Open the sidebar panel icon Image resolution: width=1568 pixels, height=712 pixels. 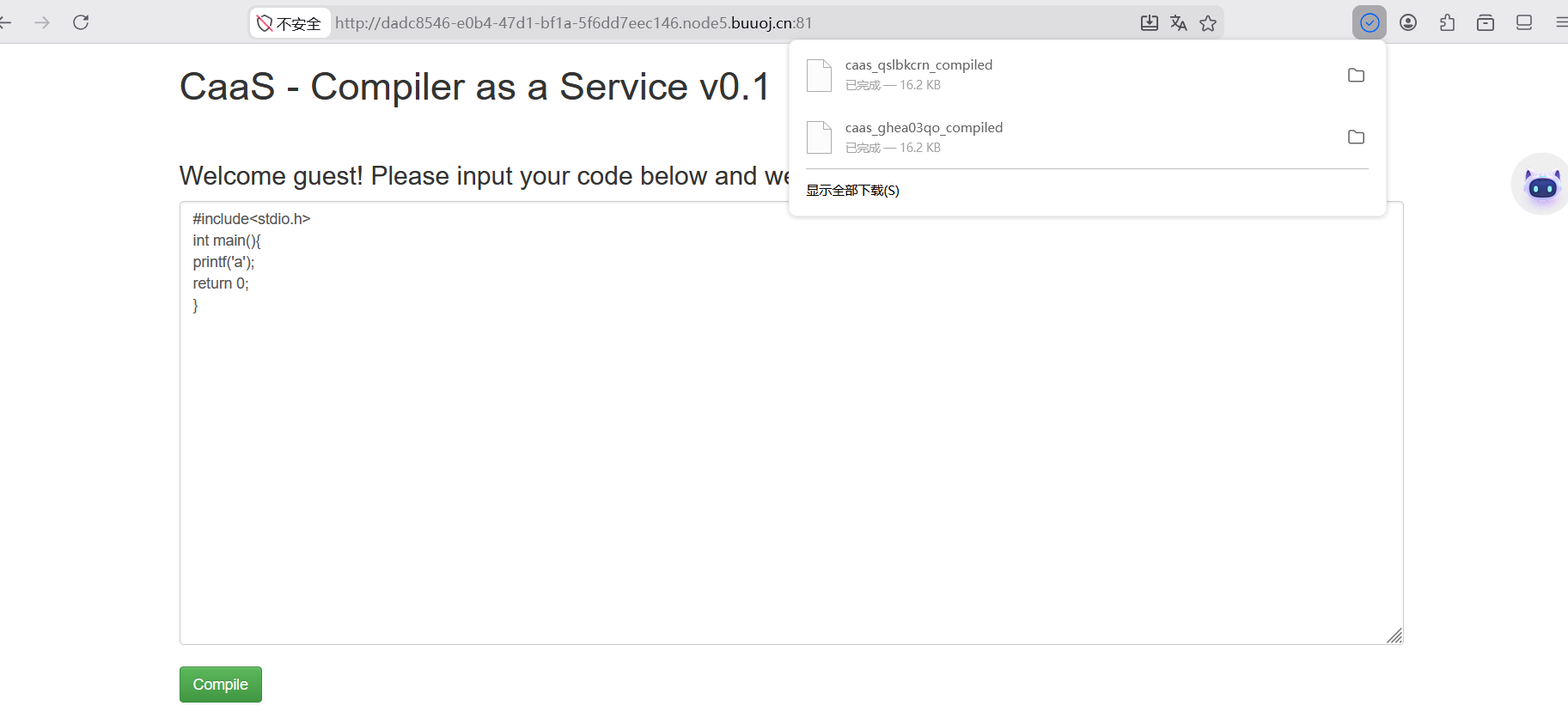[x=1524, y=22]
